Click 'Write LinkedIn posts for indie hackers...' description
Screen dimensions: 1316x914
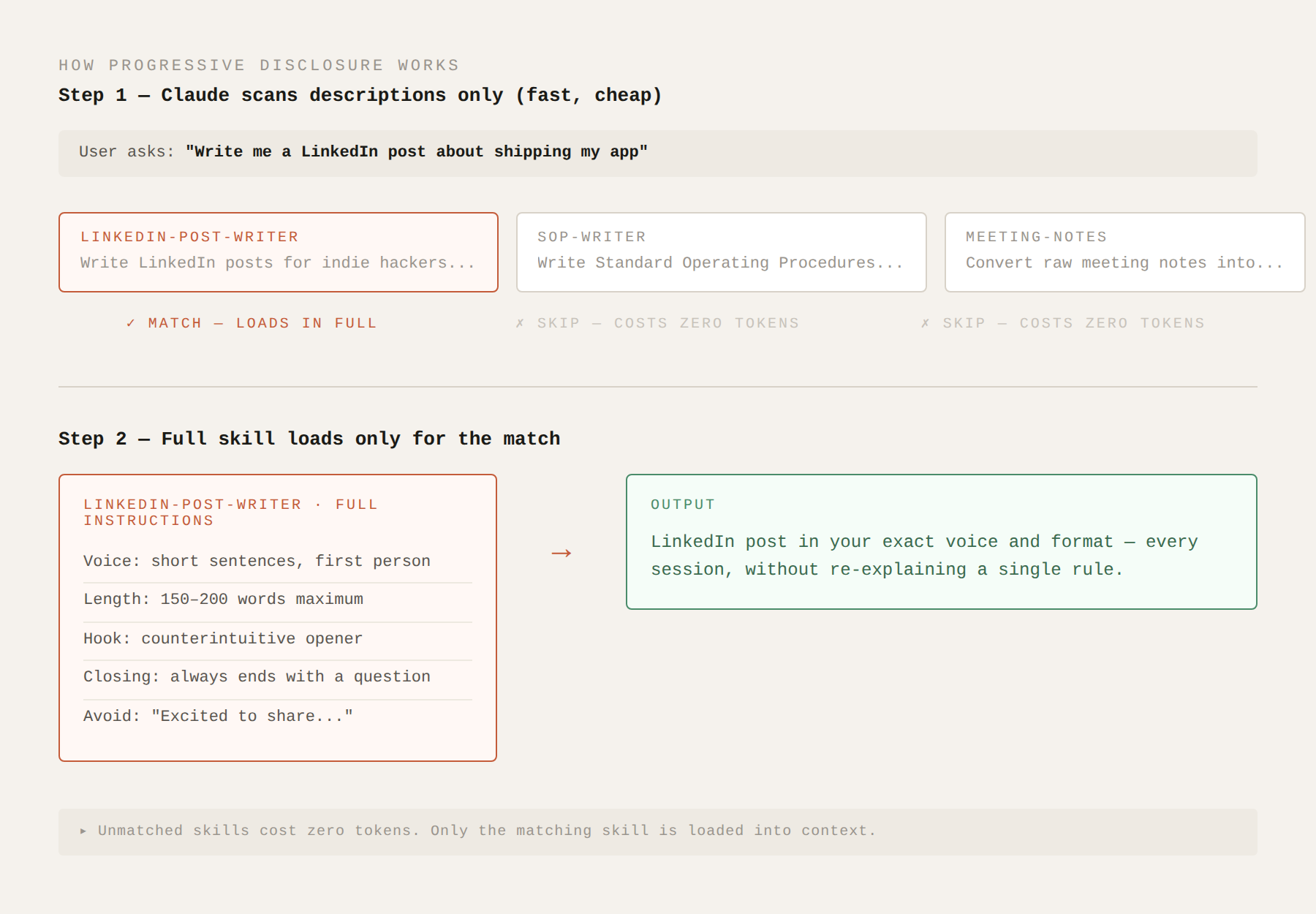278,263
